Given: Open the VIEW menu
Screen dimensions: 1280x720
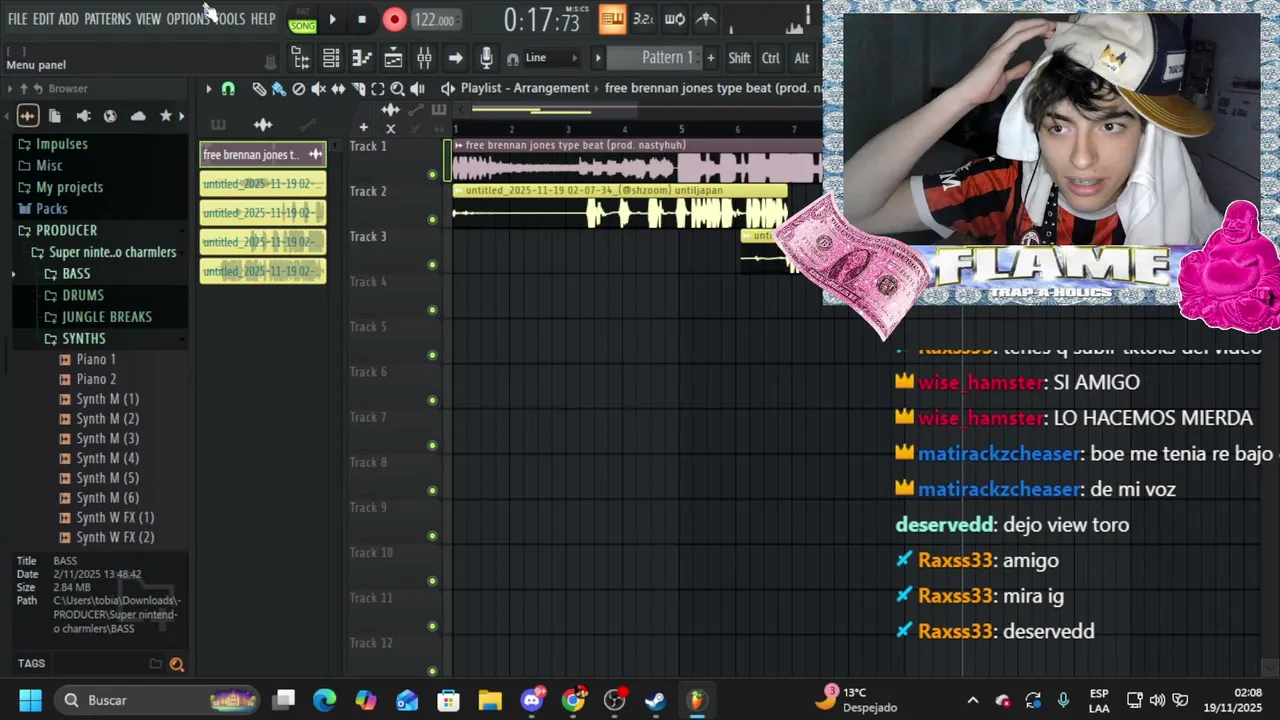Looking at the screenshot, I should pos(148,19).
